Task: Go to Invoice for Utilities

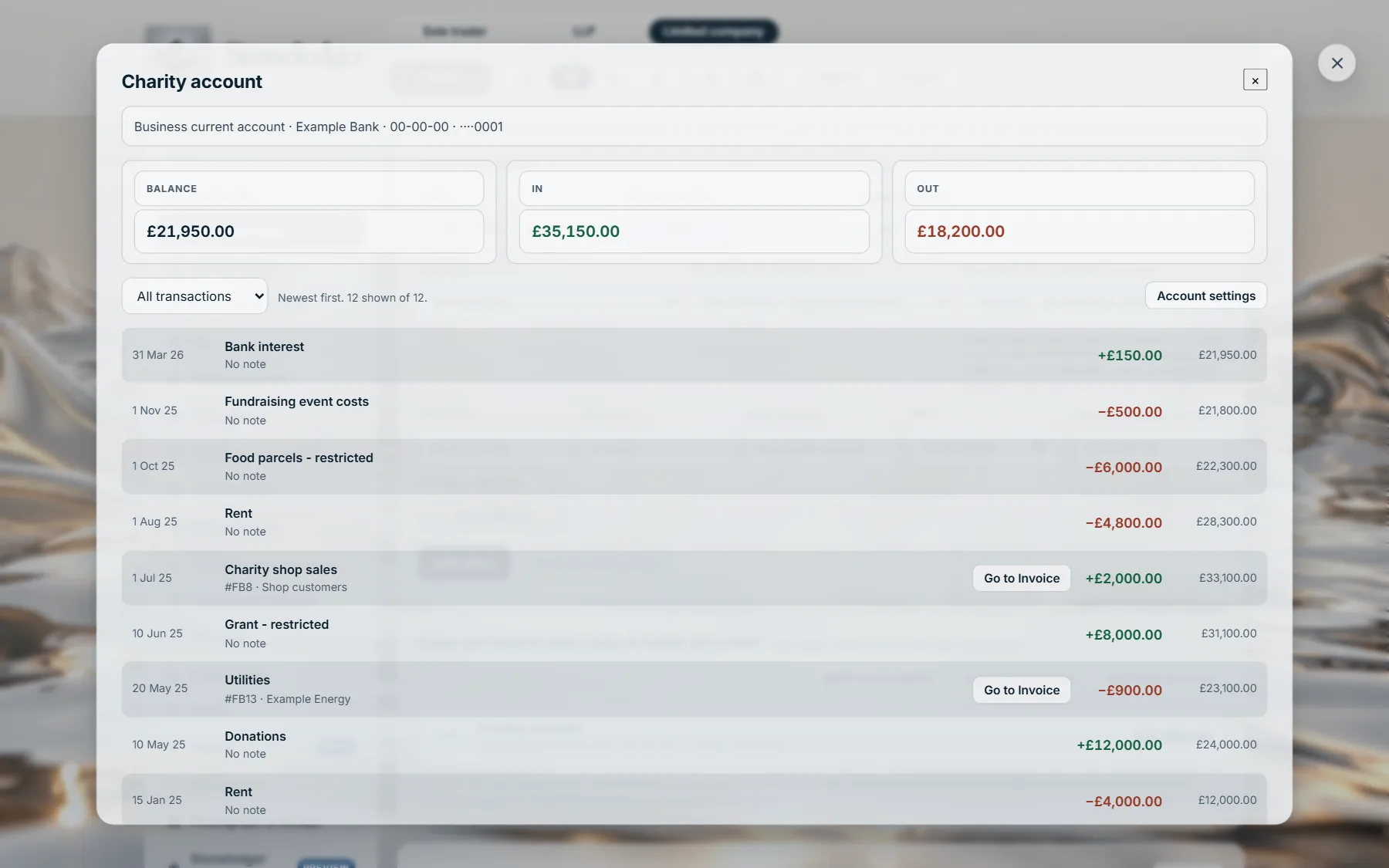Action: (1022, 690)
